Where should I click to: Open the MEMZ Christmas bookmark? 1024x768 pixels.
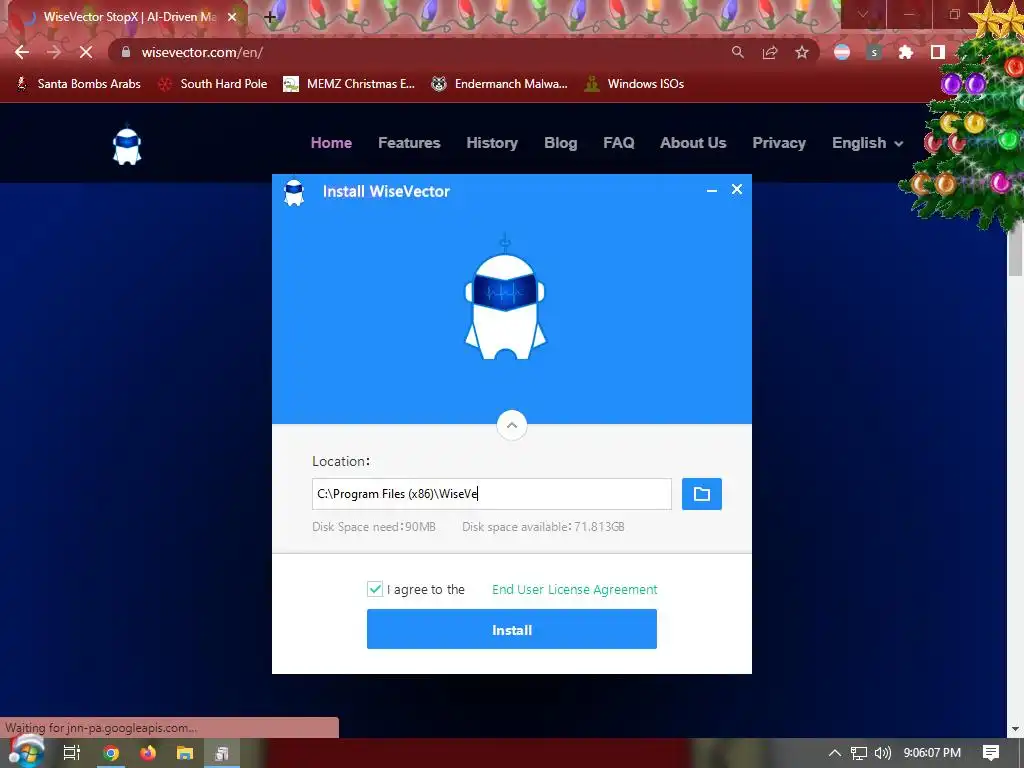point(349,84)
